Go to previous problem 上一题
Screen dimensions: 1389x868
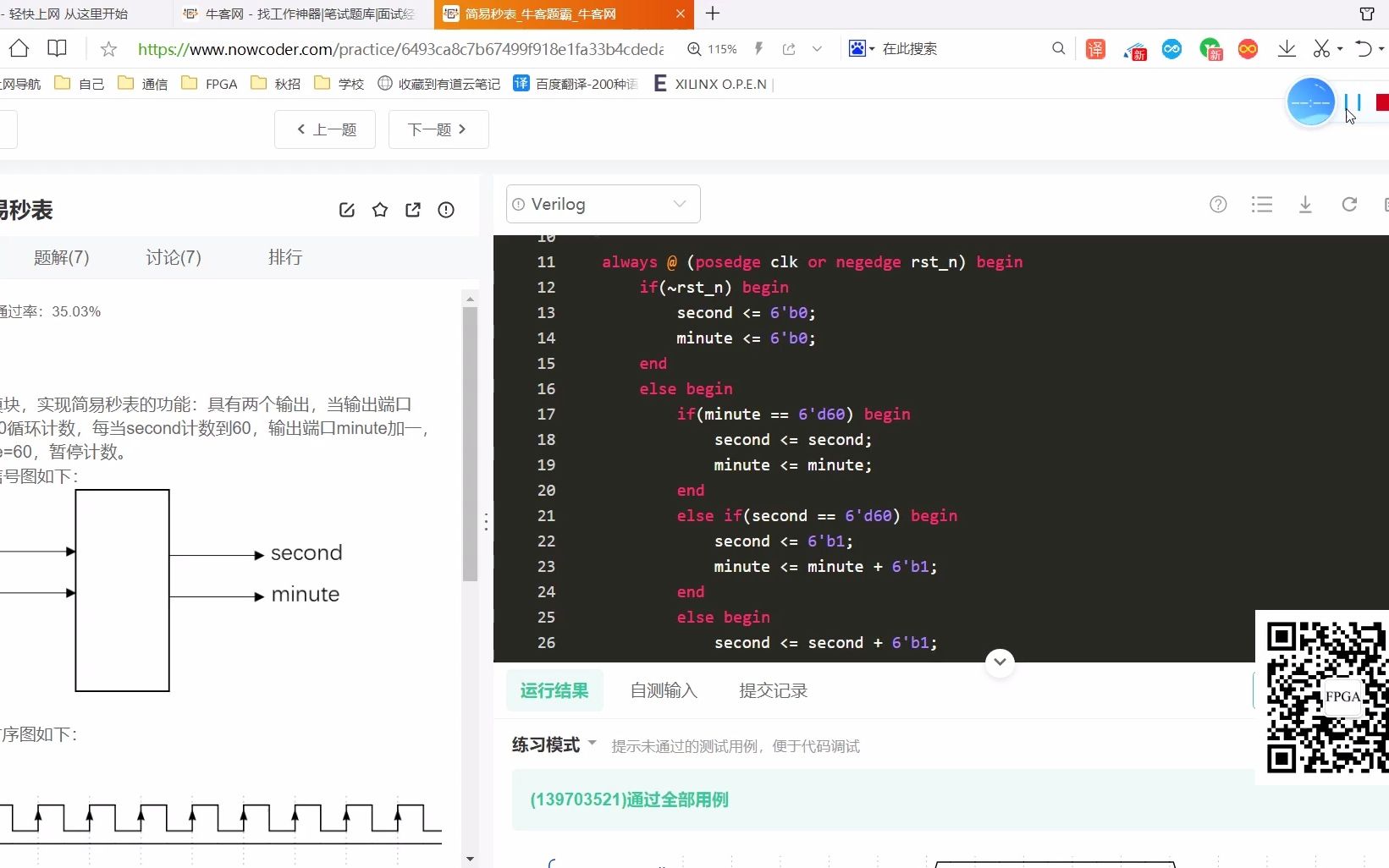click(x=325, y=129)
